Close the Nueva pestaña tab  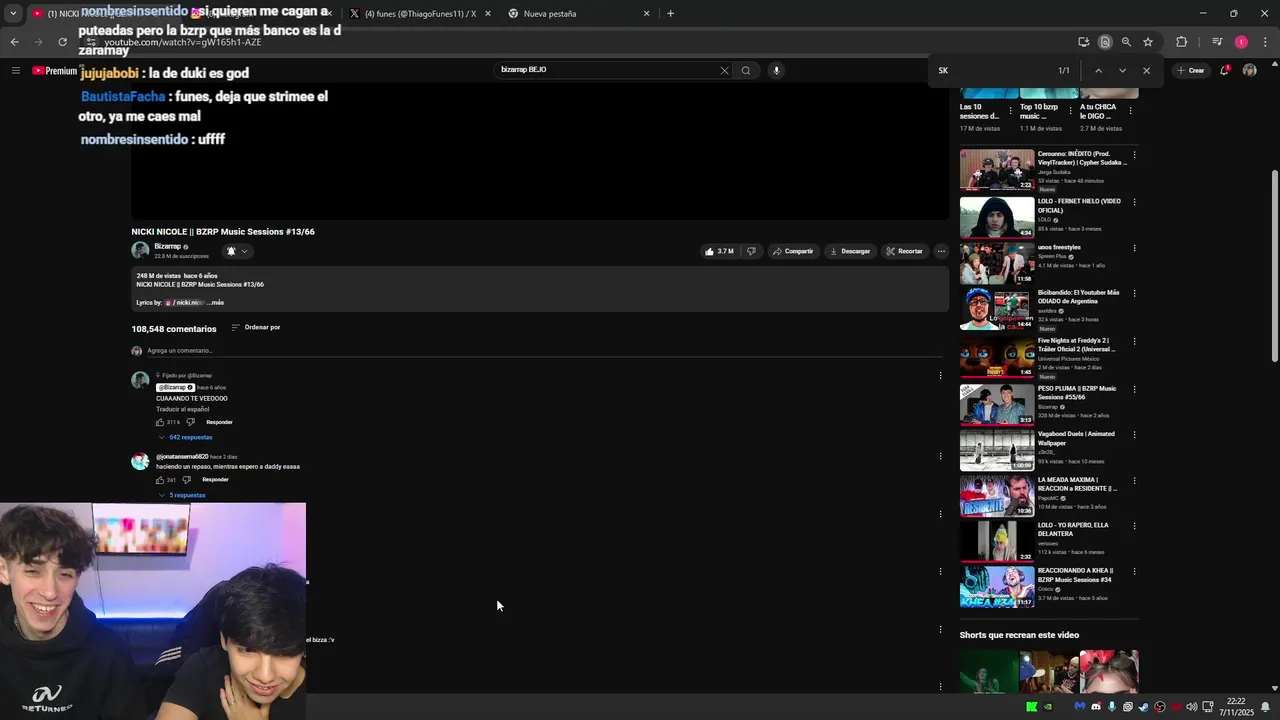pos(646,14)
